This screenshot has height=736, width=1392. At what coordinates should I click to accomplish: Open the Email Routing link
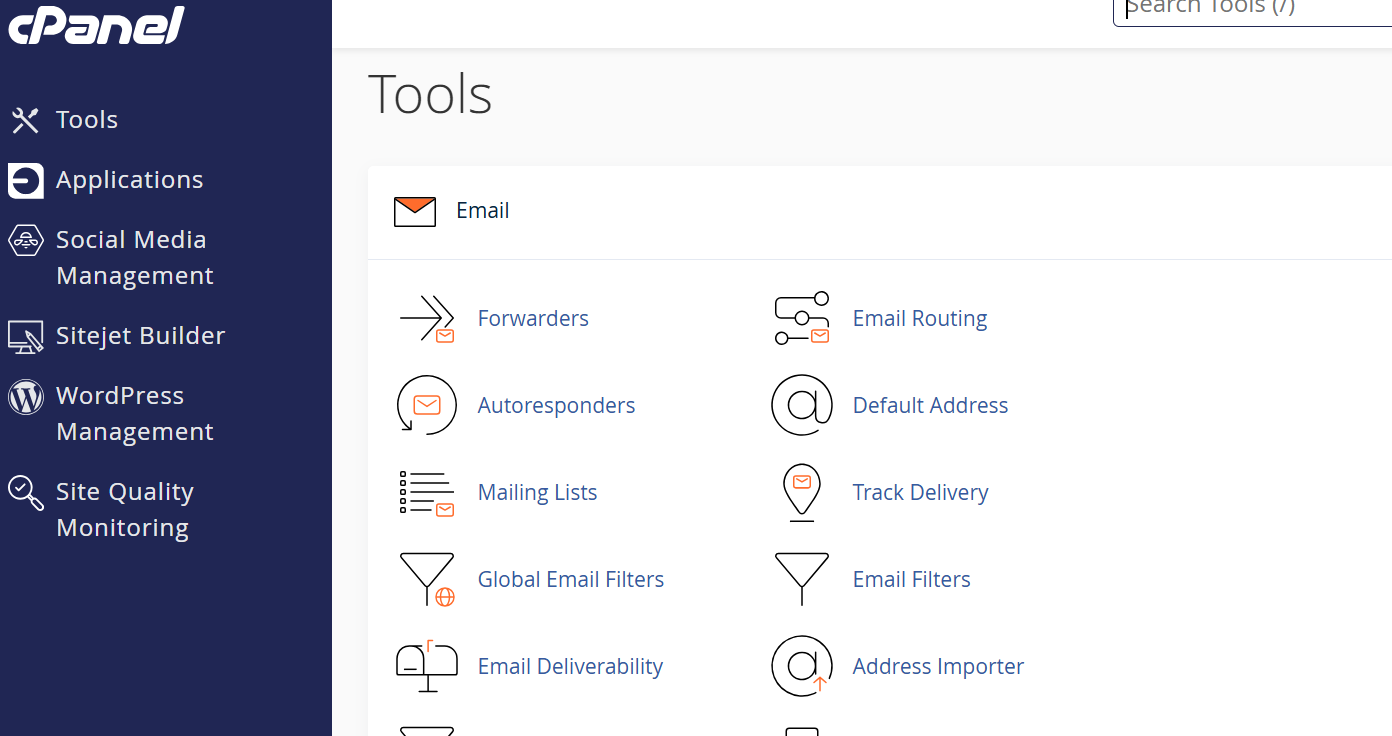920,319
